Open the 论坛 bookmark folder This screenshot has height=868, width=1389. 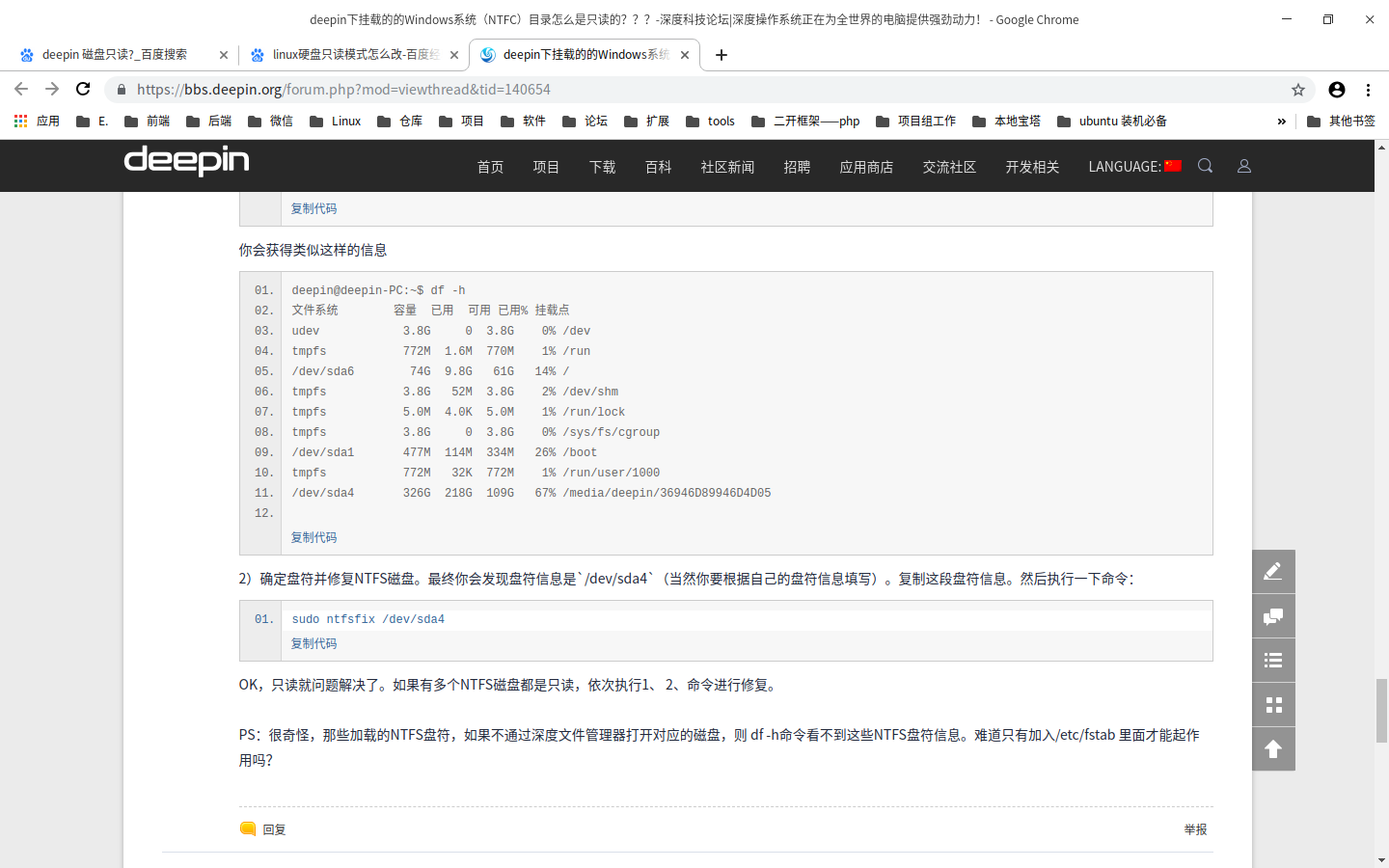tap(586, 122)
